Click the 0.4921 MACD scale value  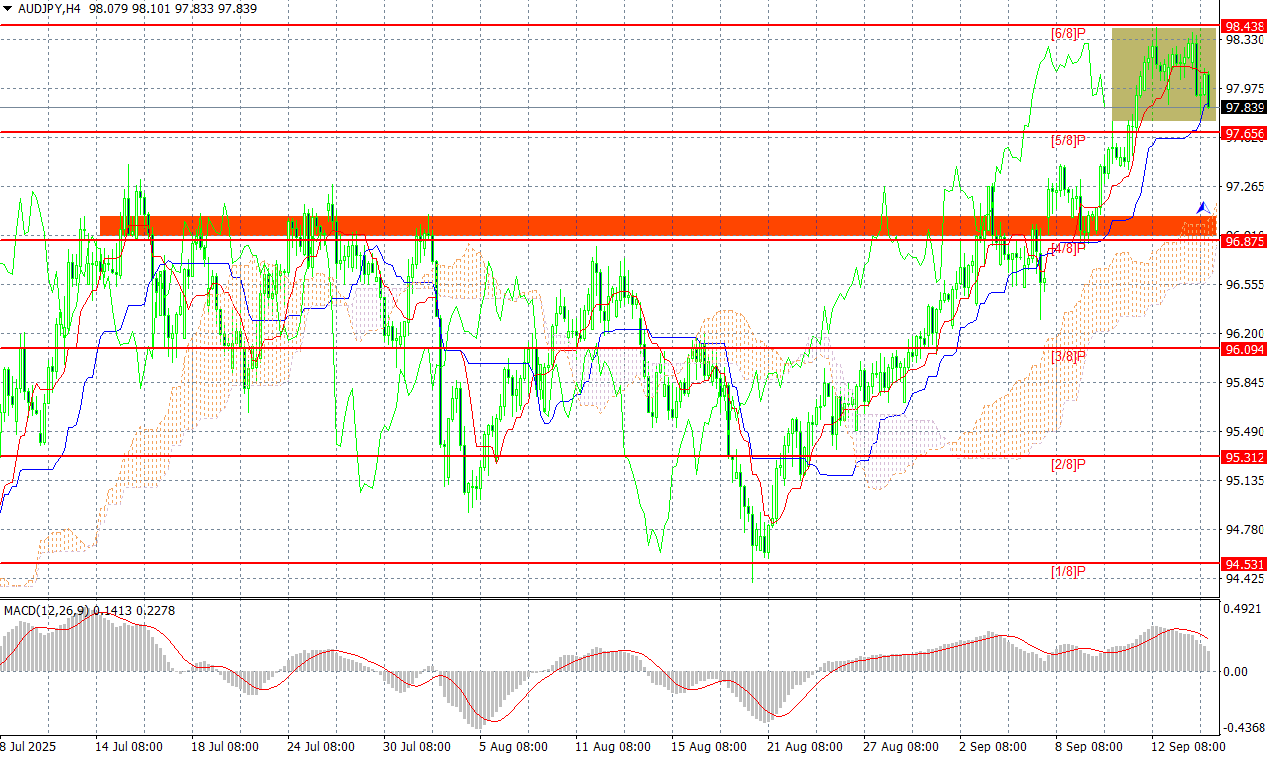(1244, 608)
